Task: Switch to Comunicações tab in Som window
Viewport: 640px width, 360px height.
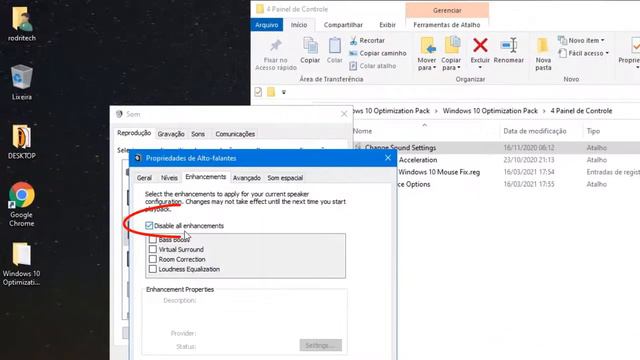Action: click(x=235, y=134)
